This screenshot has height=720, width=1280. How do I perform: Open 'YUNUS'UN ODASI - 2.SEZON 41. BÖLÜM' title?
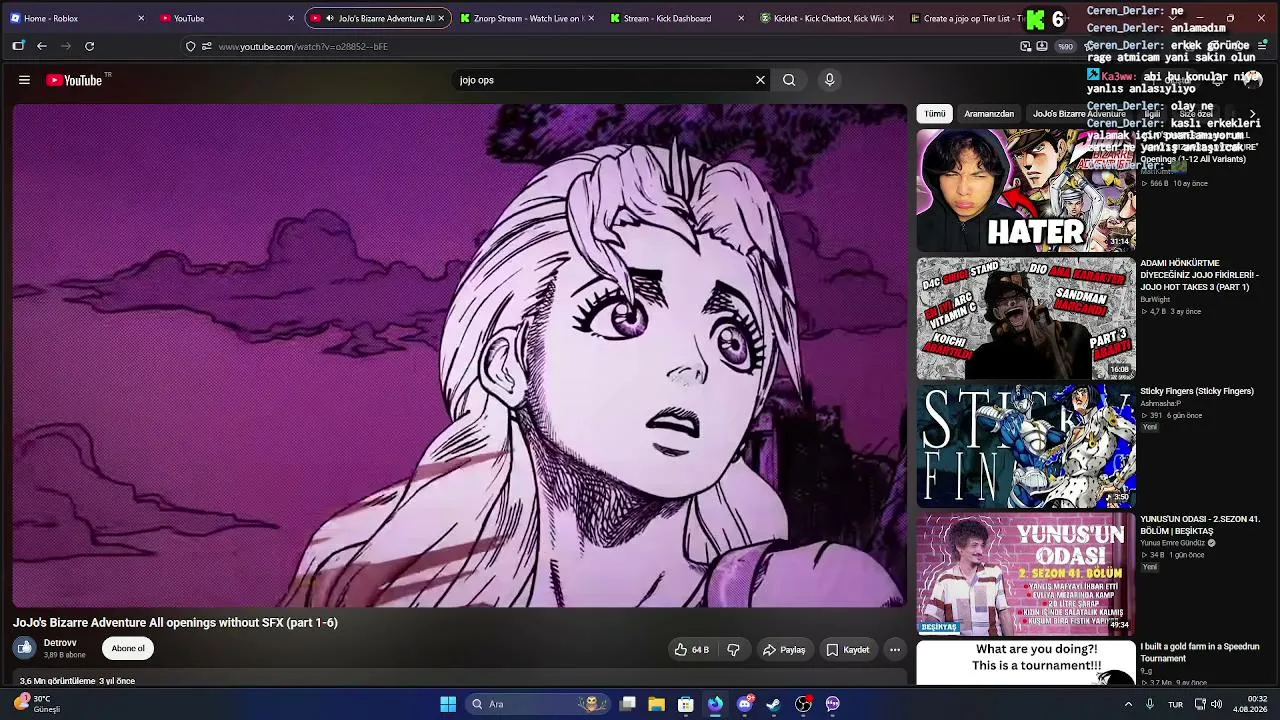tap(1200, 525)
